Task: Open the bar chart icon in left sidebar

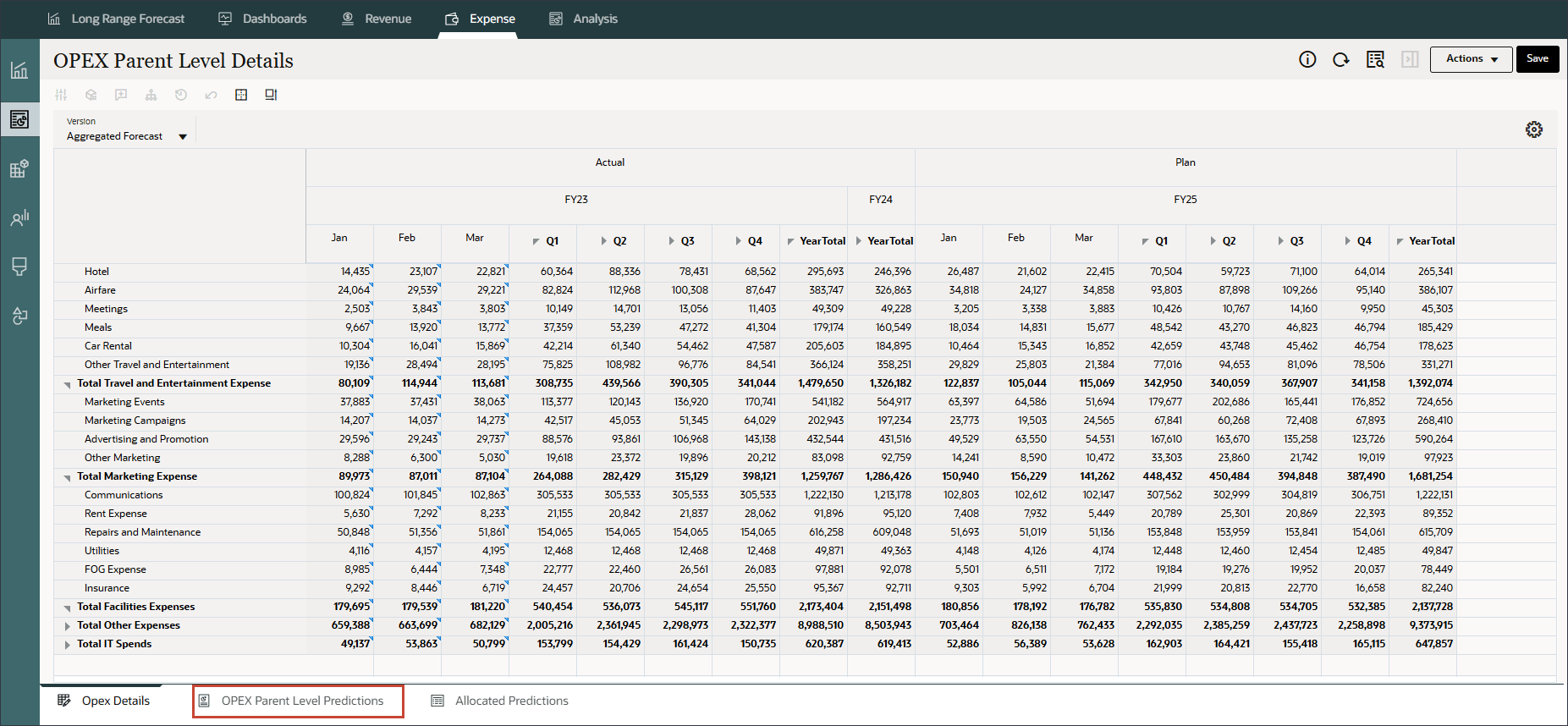Action: (19, 69)
